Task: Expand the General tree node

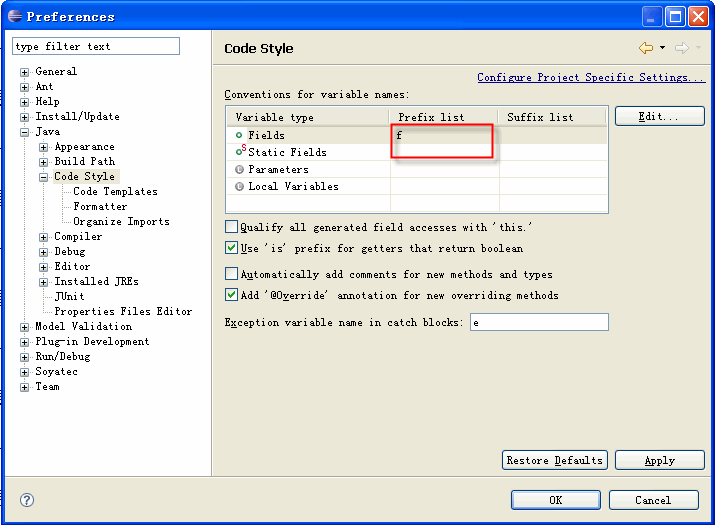Action: coord(25,72)
